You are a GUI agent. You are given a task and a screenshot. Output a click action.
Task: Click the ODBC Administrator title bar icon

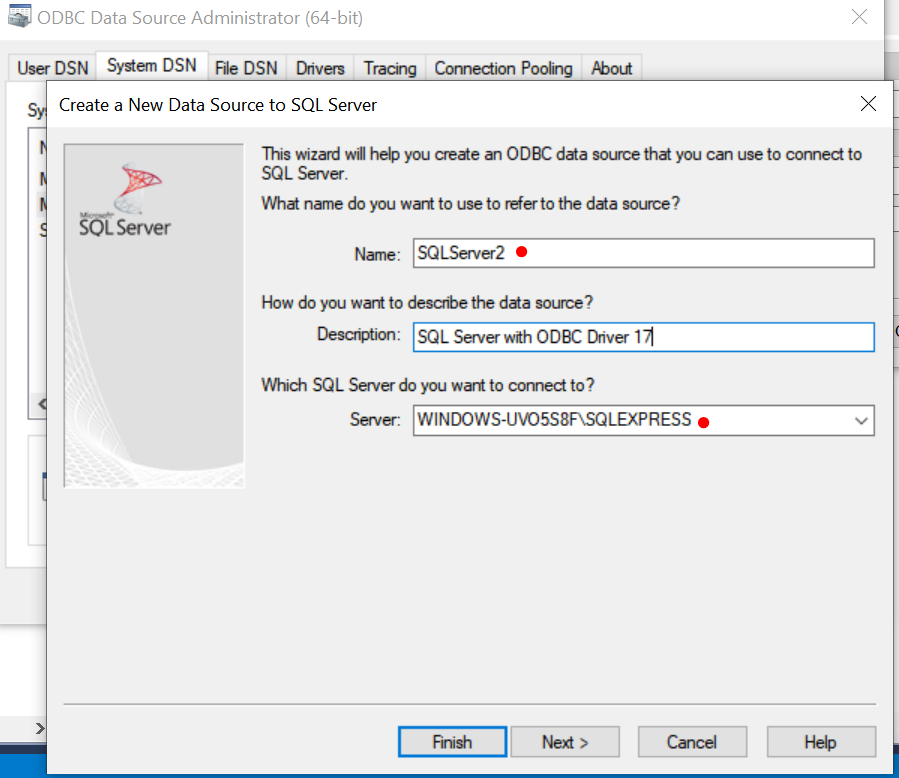point(19,16)
